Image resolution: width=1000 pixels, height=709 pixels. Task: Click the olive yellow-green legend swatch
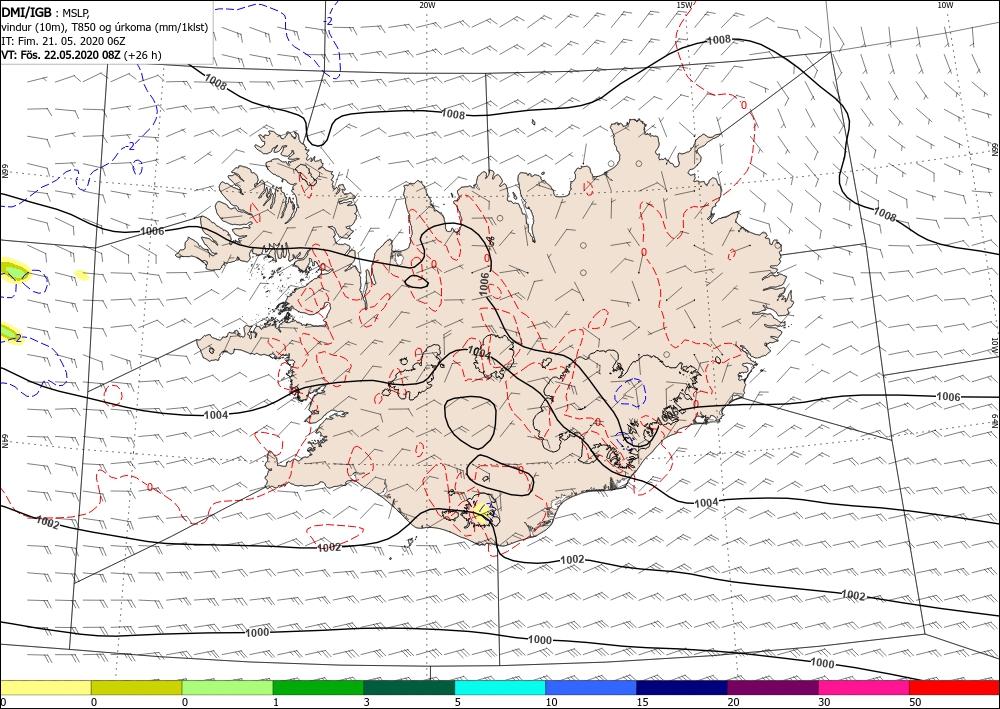[136, 687]
